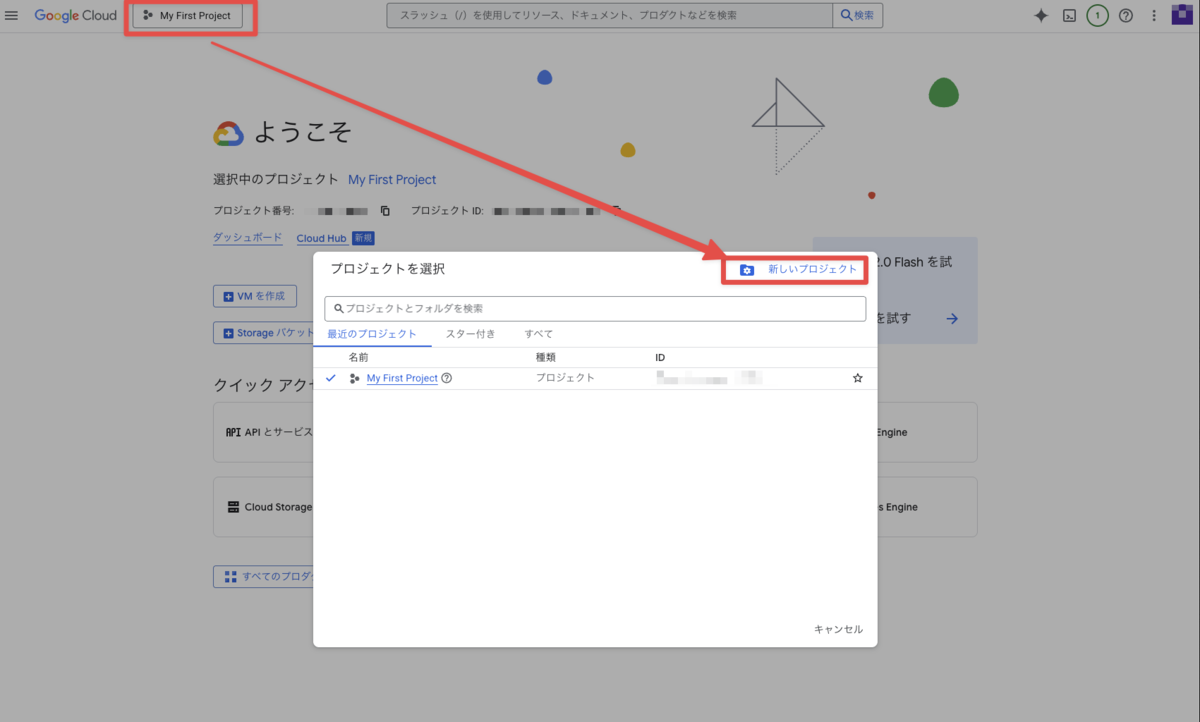Open the help question mark icon
The width and height of the screenshot is (1200, 722).
tap(1126, 16)
